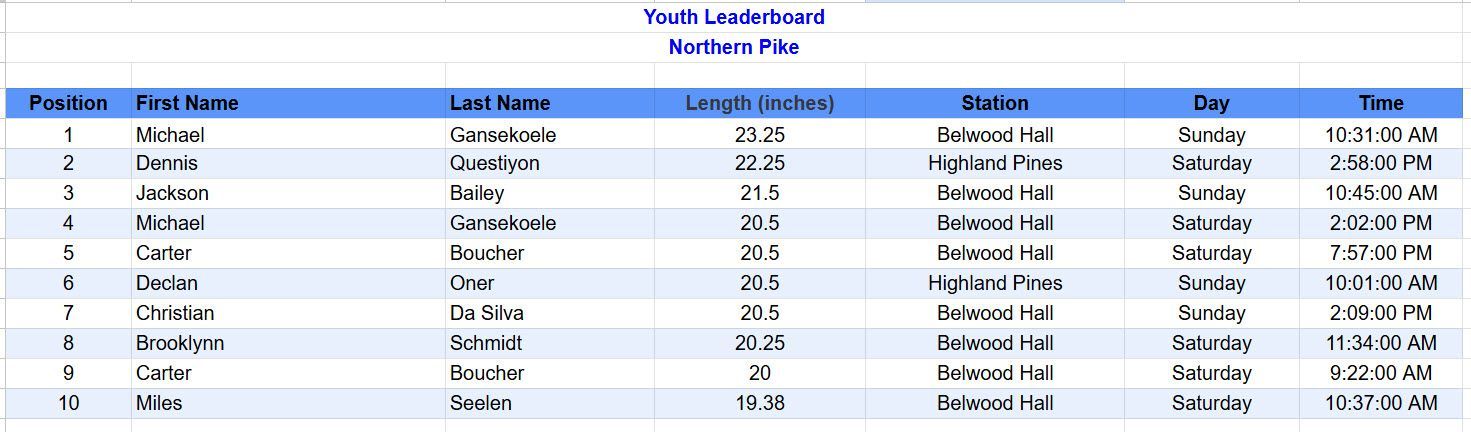Click the Youth Leaderboard title cell

click(x=734, y=17)
